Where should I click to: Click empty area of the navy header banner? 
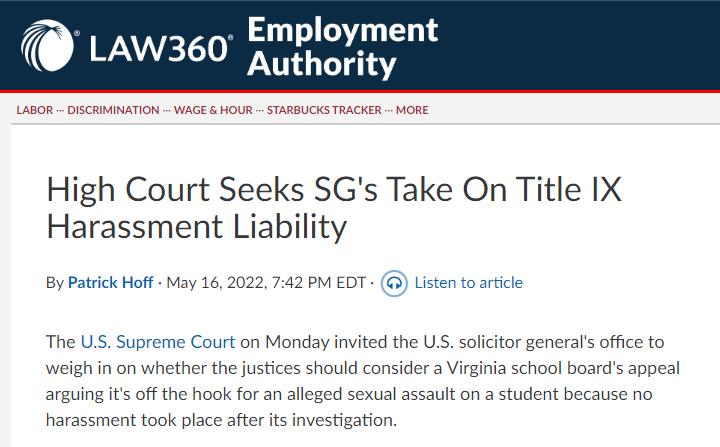coord(580,46)
